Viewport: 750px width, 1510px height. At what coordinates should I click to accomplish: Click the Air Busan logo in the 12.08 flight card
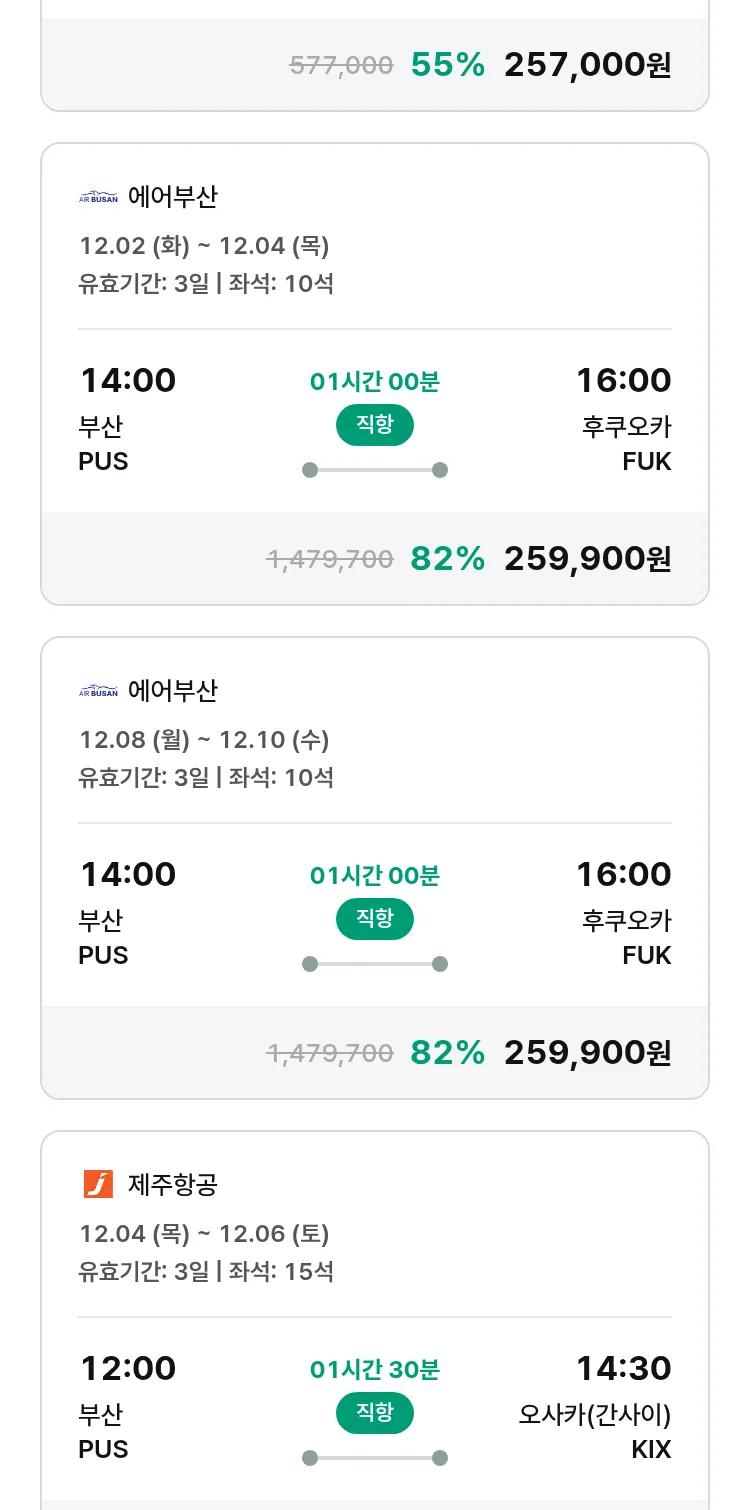point(98,691)
